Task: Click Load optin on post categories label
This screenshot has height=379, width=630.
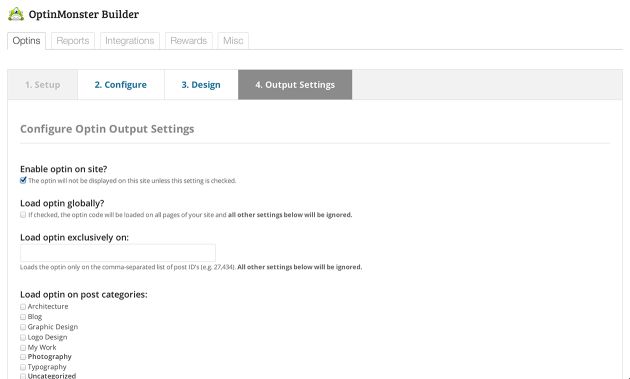Action: click(x=84, y=295)
